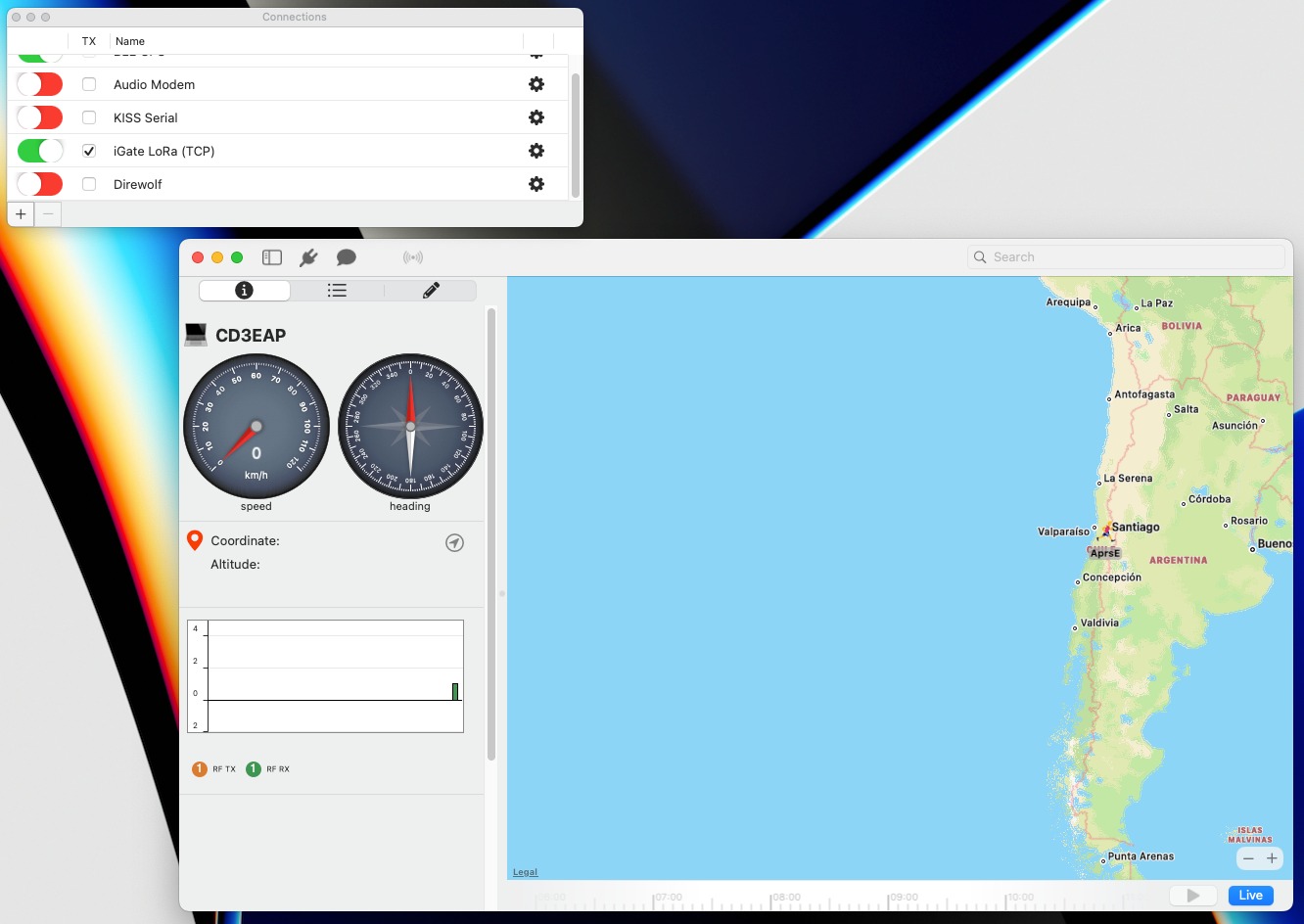Check the TX box for Direwolf

pyautogui.click(x=89, y=184)
